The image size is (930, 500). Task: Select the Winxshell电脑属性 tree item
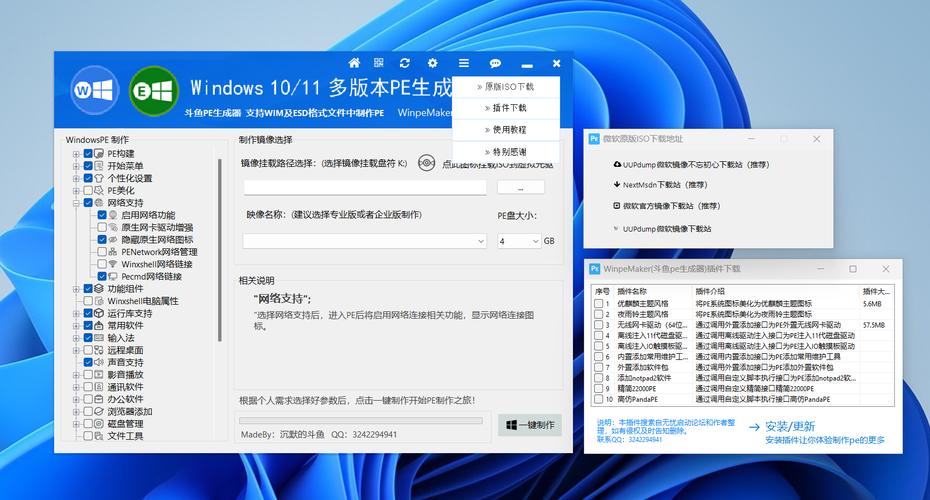(x=142, y=301)
